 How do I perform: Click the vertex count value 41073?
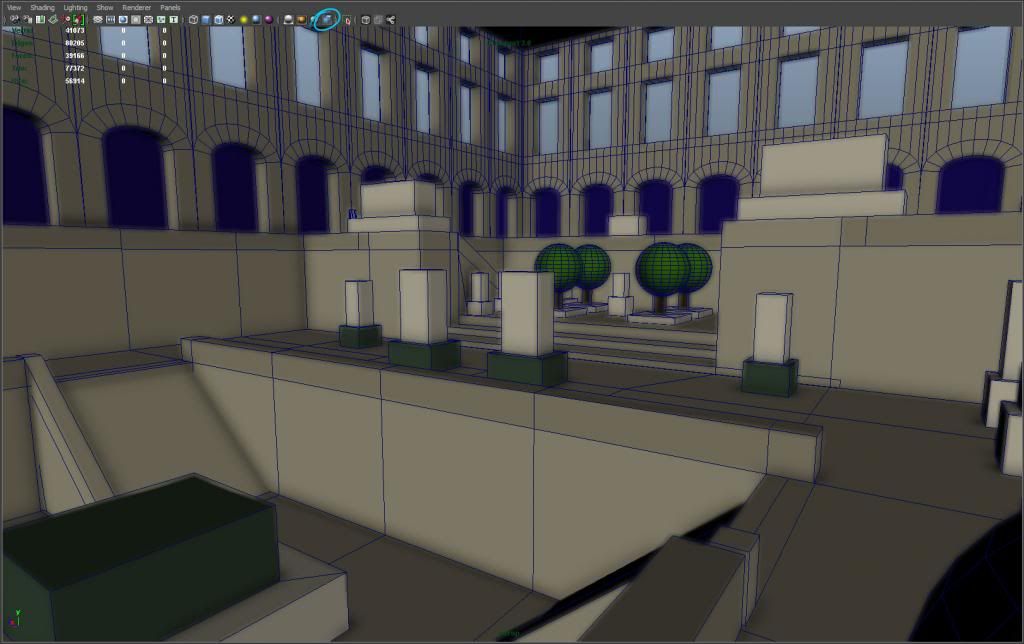tap(75, 31)
